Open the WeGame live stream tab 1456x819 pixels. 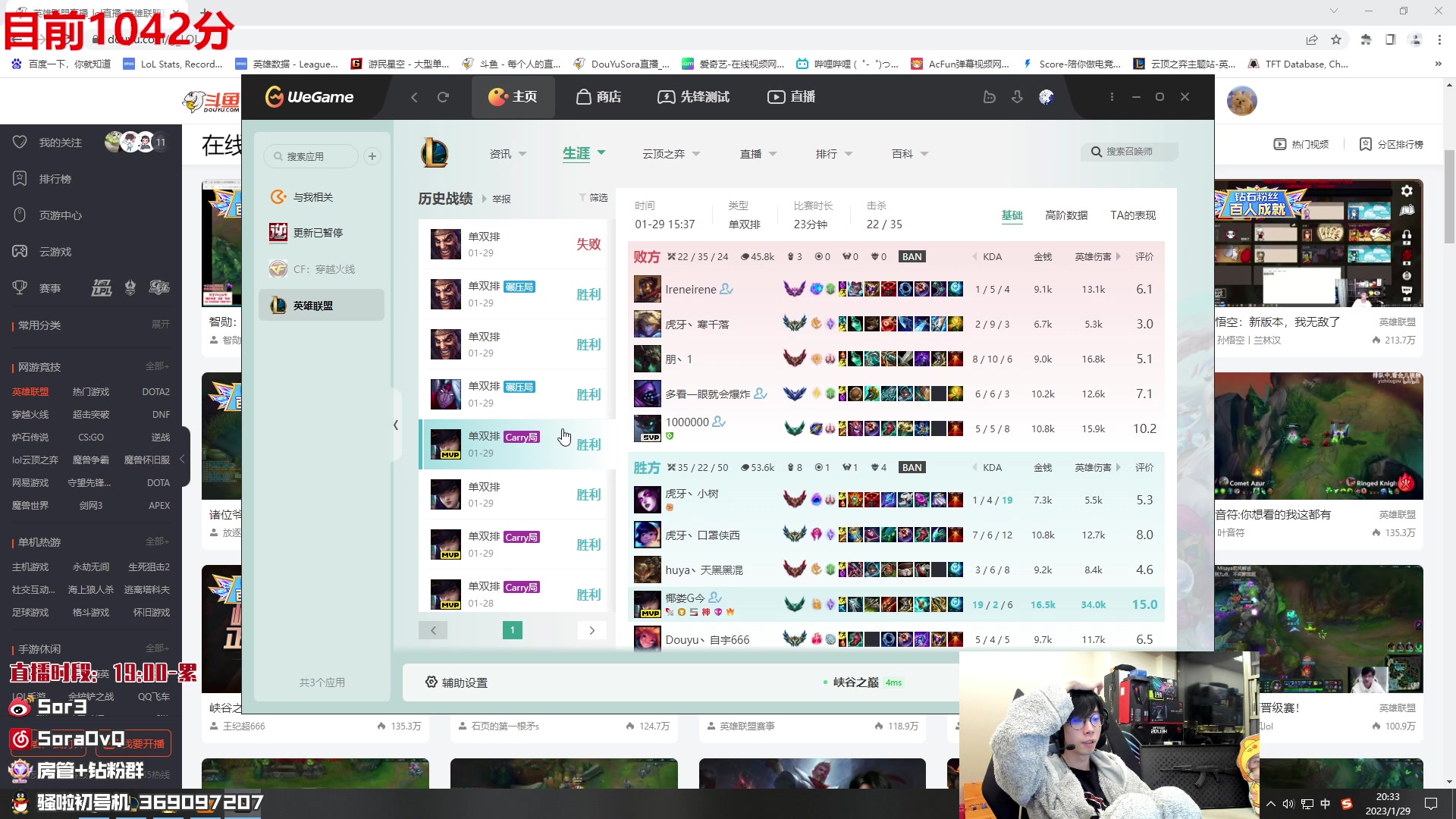pyautogui.click(x=792, y=97)
